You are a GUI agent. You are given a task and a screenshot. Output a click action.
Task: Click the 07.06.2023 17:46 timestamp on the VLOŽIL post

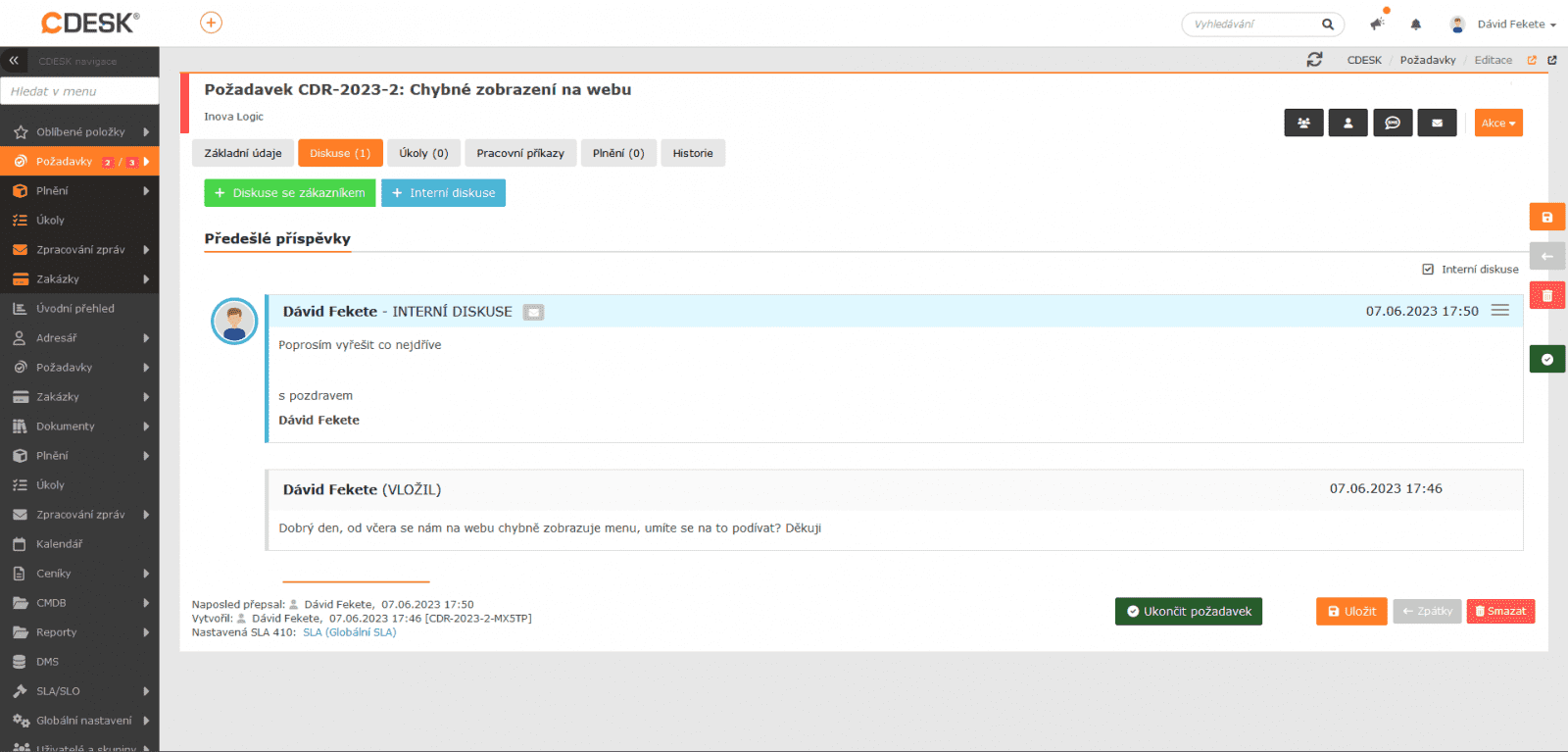[x=1386, y=488]
